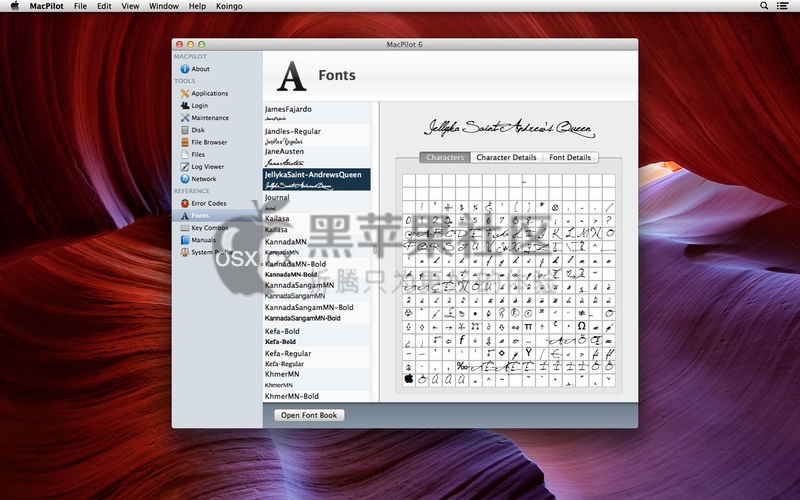Select the Apple logo glyph in character grid

point(409,379)
